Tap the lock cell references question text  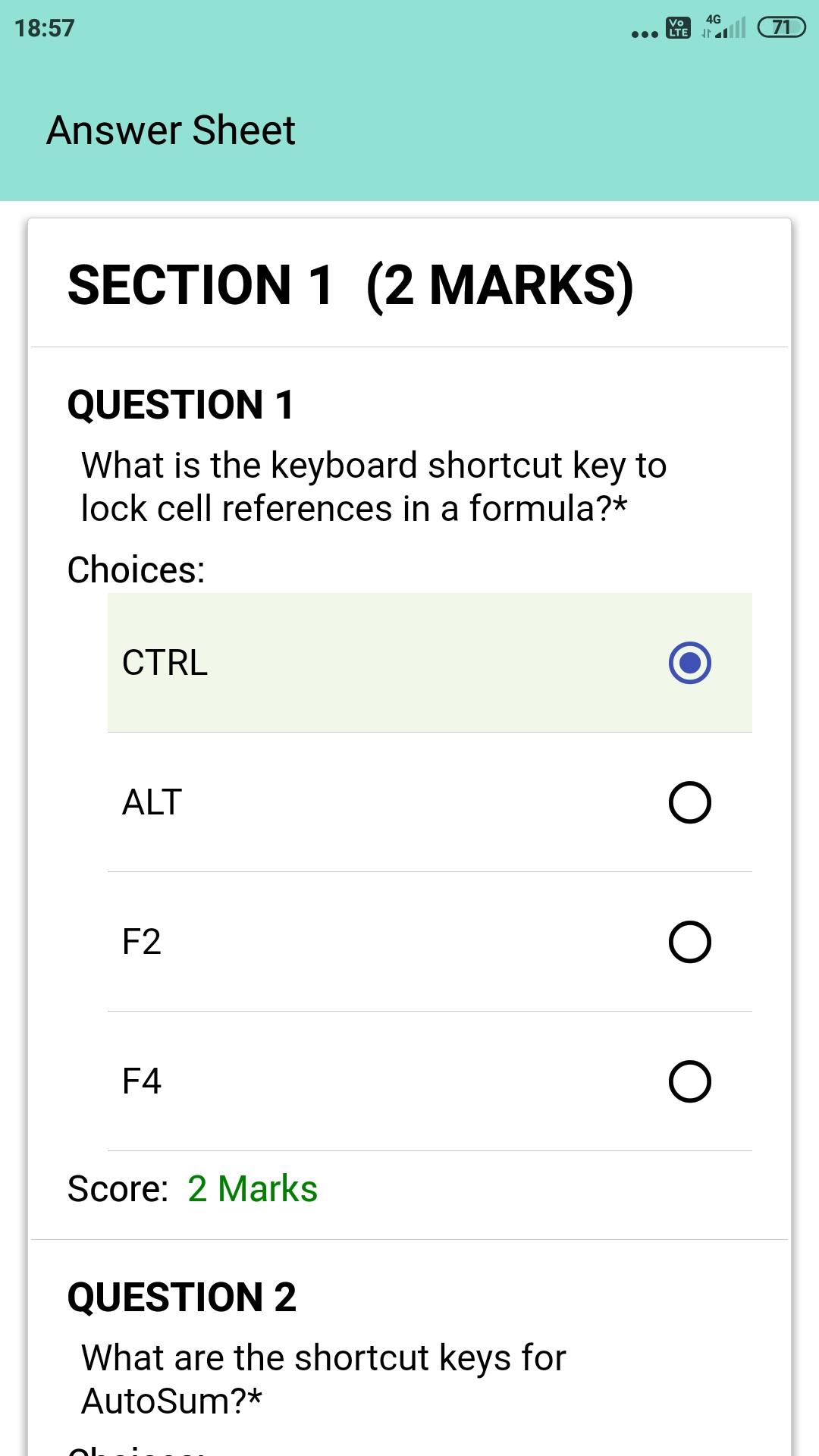(x=374, y=487)
